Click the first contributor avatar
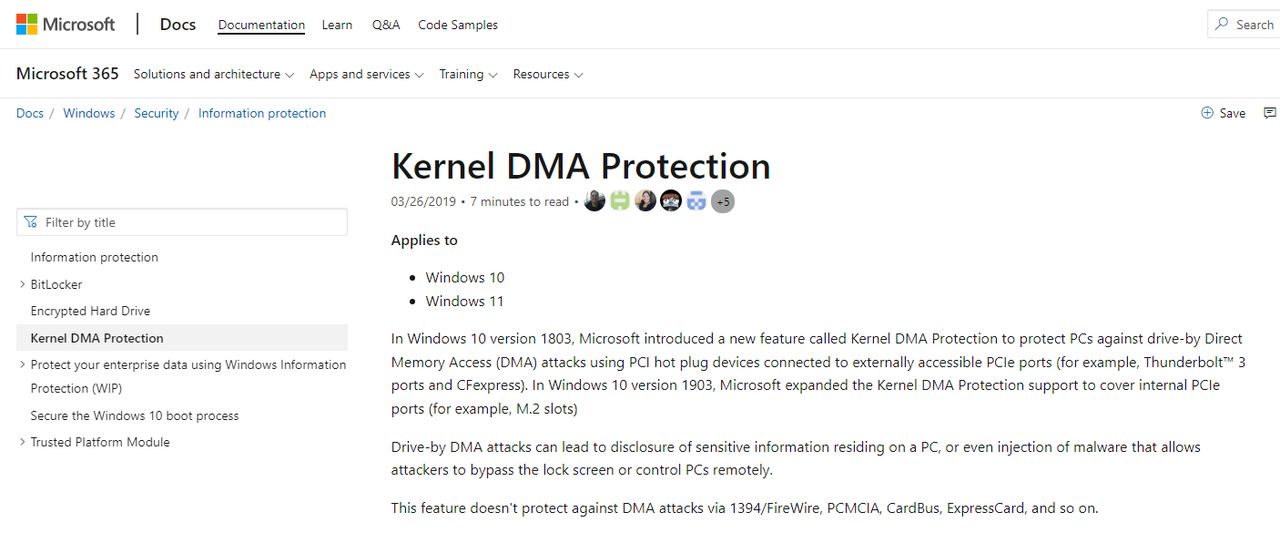Screen dimensions: 1280x533 pos(594,201)
